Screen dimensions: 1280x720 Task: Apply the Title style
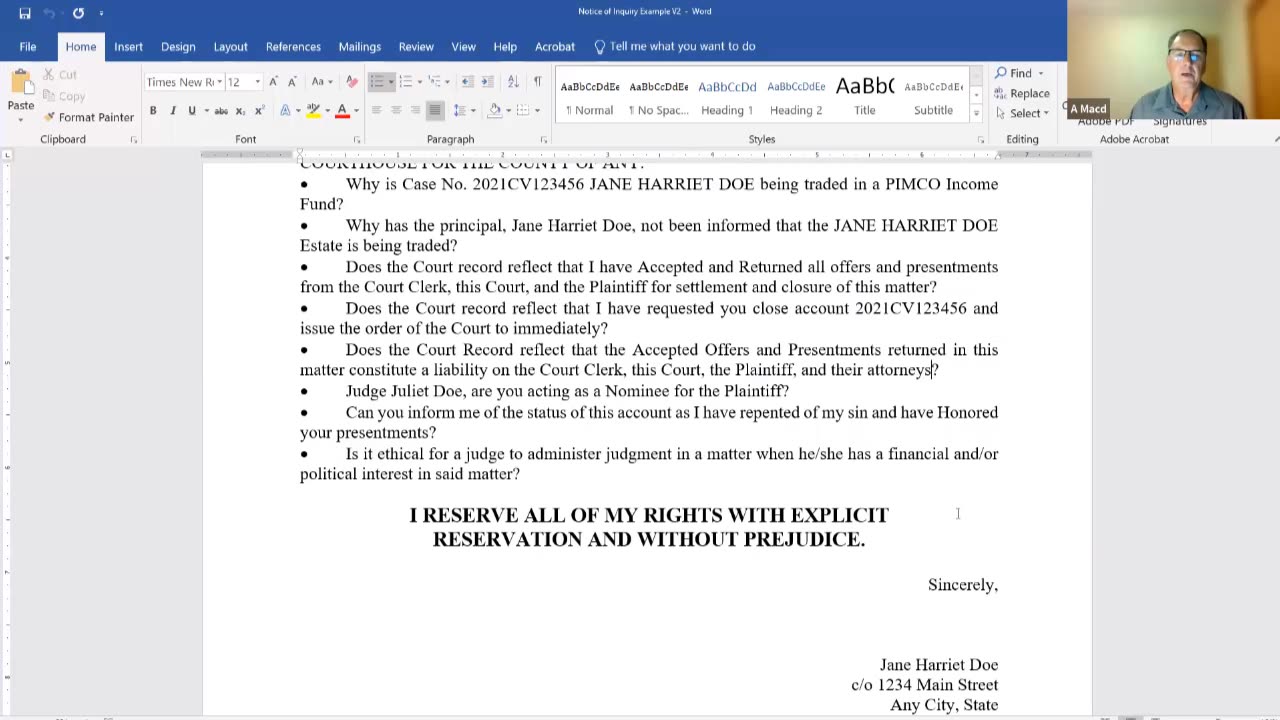(865, 96)
